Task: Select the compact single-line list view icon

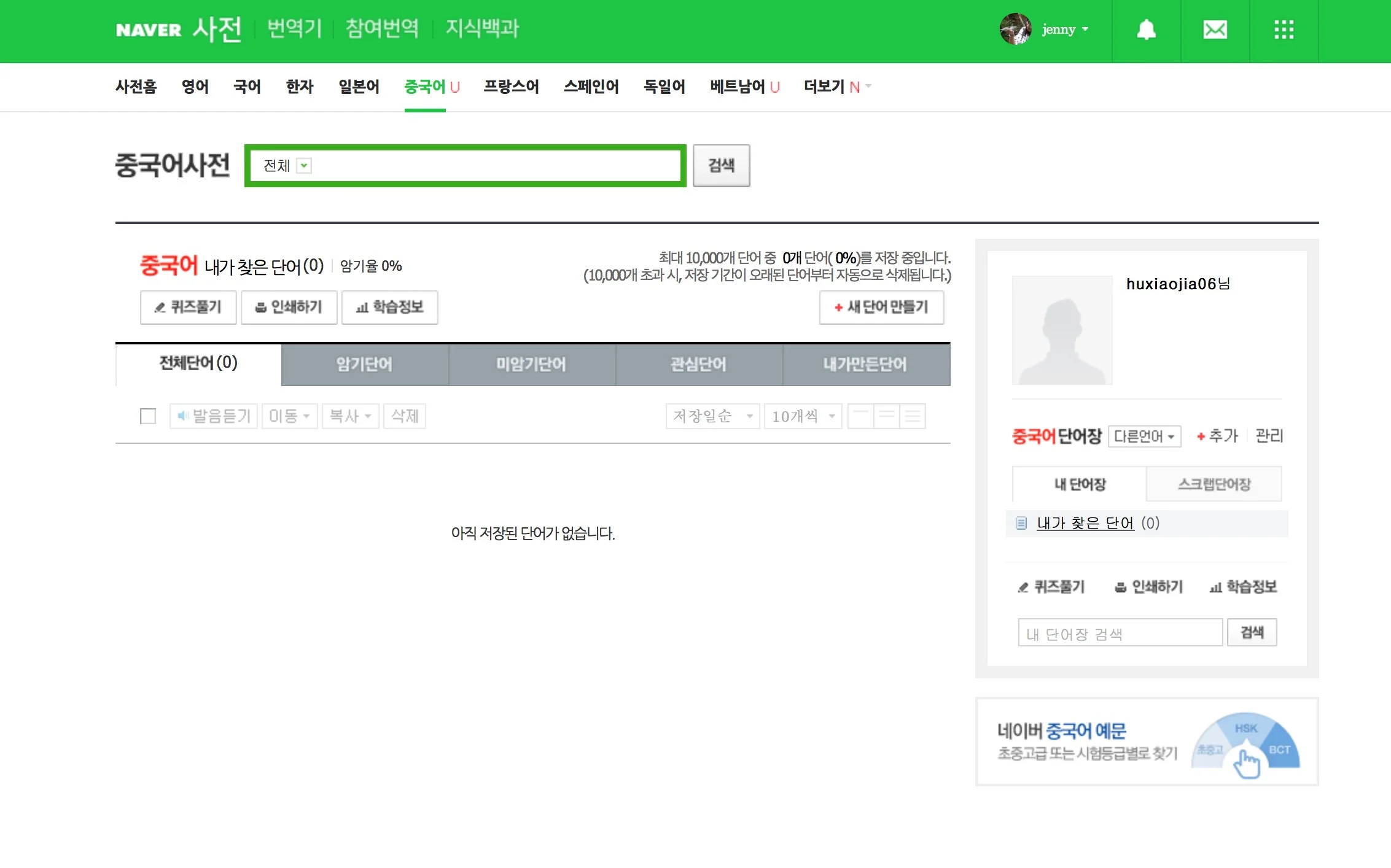Action: [860, 416]
